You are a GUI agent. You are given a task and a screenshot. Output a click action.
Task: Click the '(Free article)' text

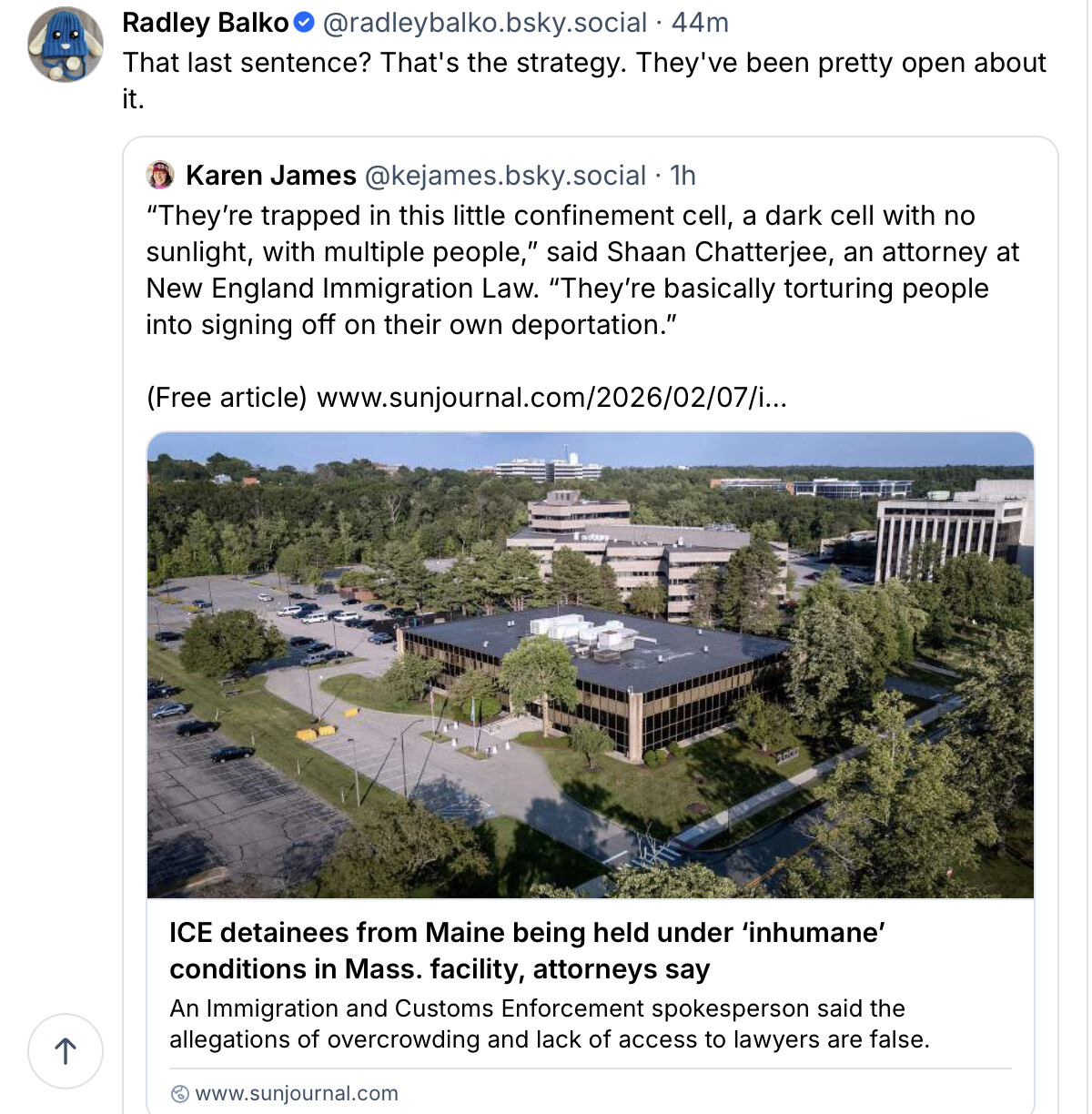227,398
